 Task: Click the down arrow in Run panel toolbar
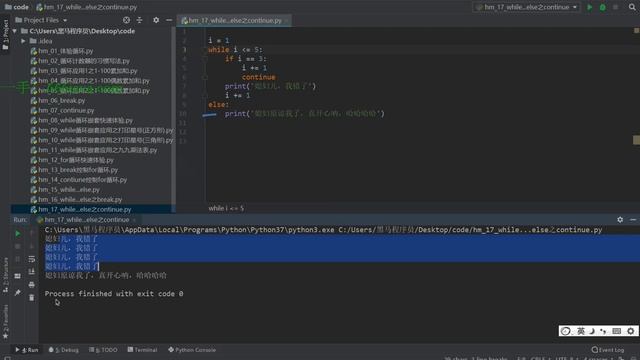pos(31,246)
